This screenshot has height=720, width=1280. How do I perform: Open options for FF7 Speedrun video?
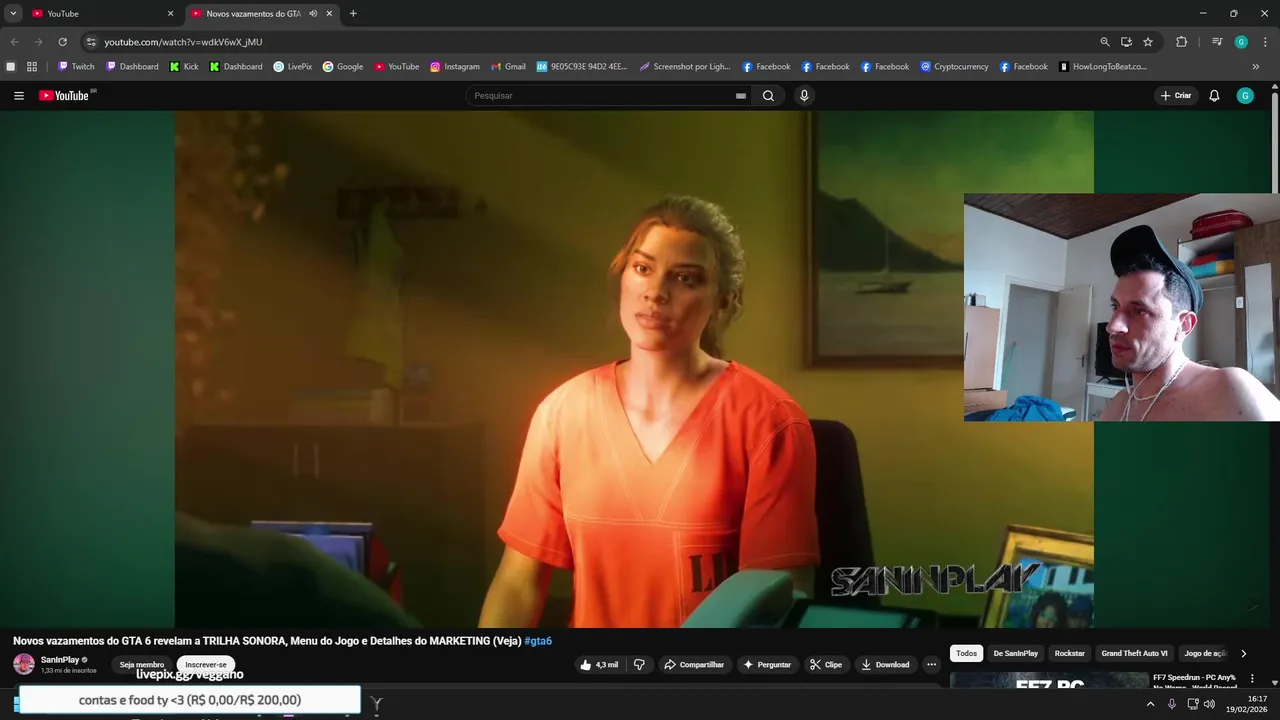[x=1252, y=679]
